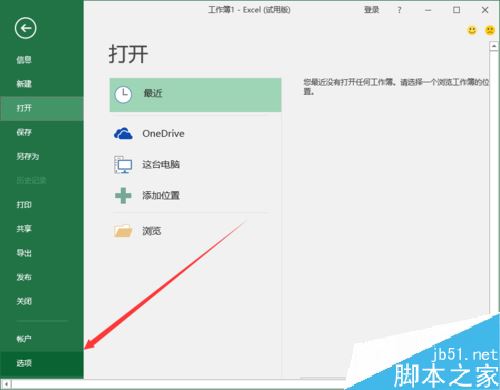This screenshot has height=390, width=500.
Task: Close the Excel window
Action: [485, 10]
